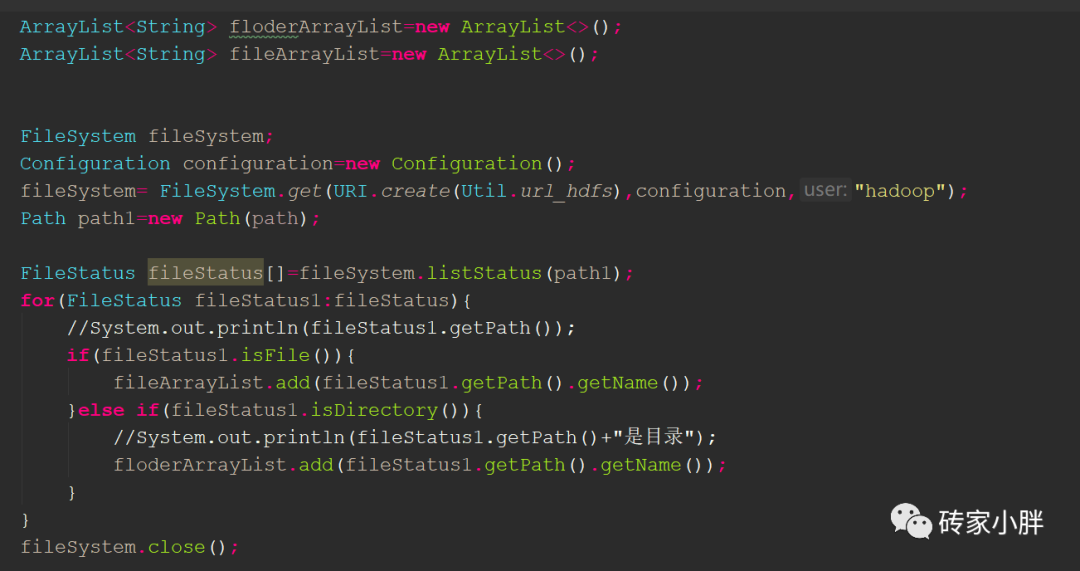
Task: Click the url_hdfs field reference
Action: [x=566, y=191]
